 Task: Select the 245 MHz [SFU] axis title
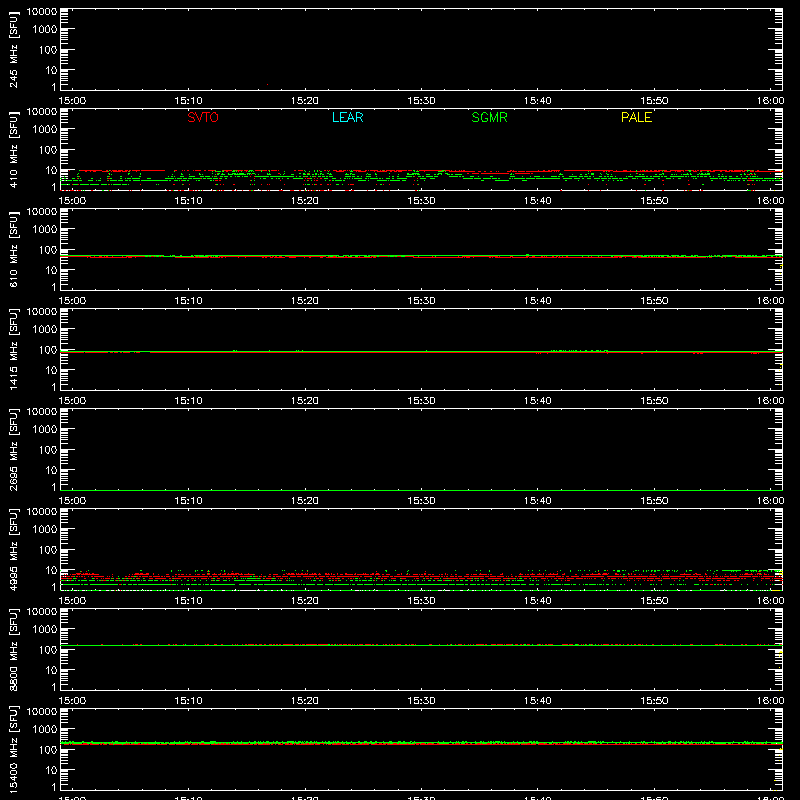(14, 49)
